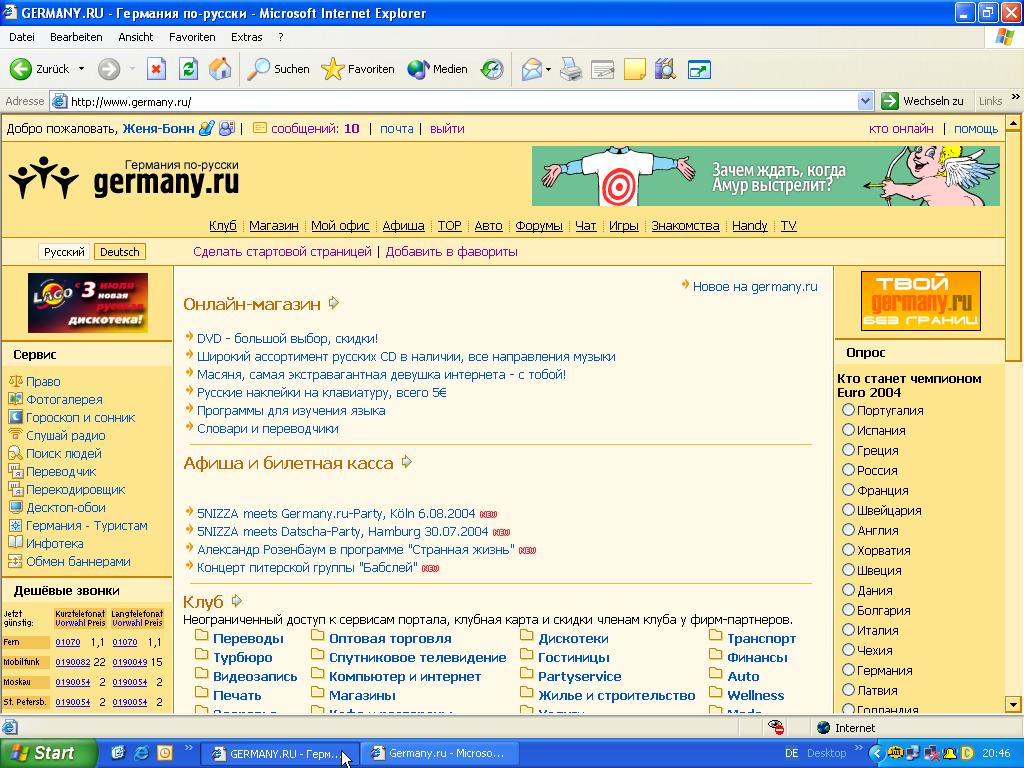Open the Lago дискотека banner thumbnail

(x=88, y=303)
